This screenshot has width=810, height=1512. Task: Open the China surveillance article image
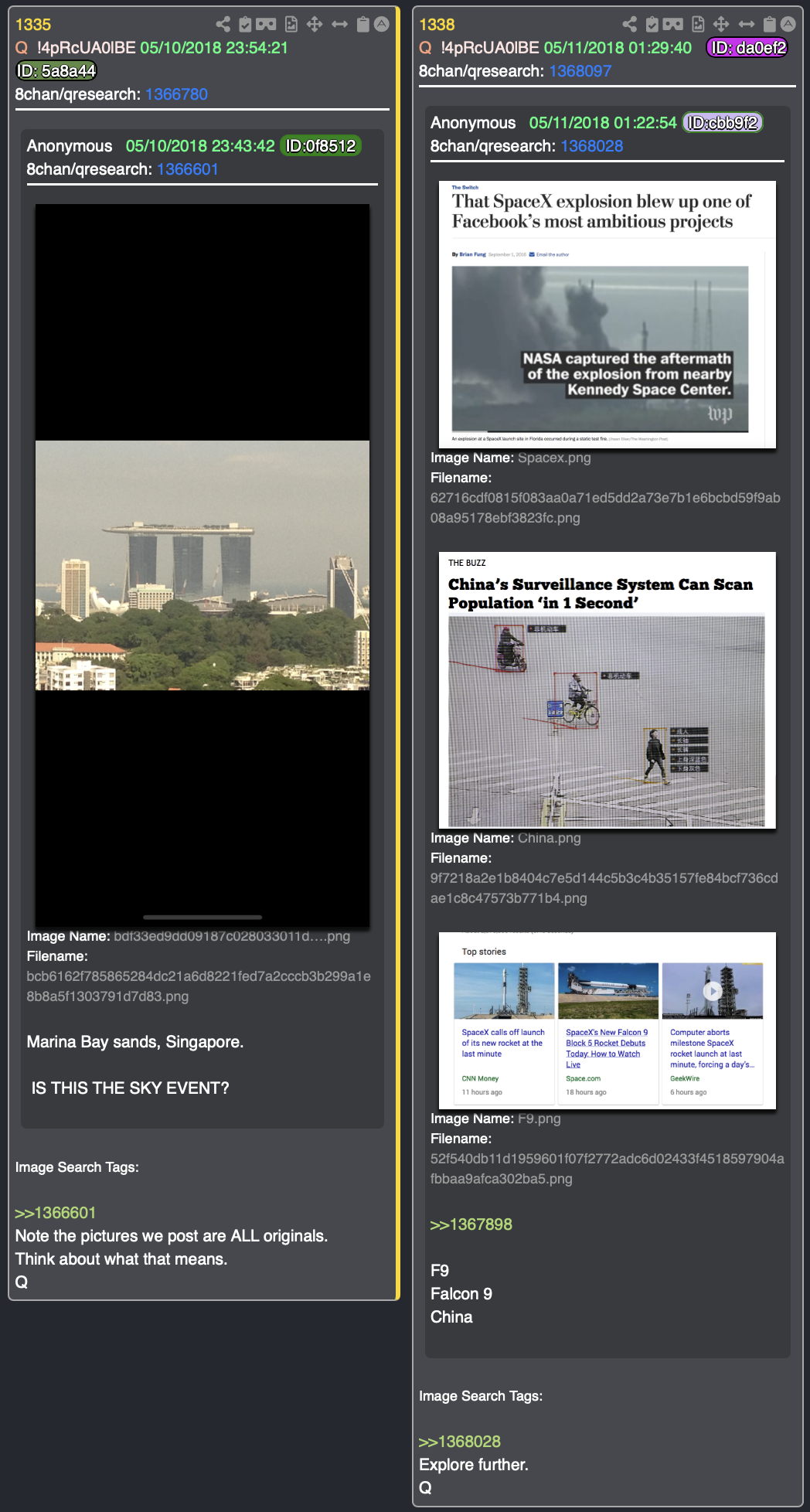pyautogui.click(x=607, y=690)
